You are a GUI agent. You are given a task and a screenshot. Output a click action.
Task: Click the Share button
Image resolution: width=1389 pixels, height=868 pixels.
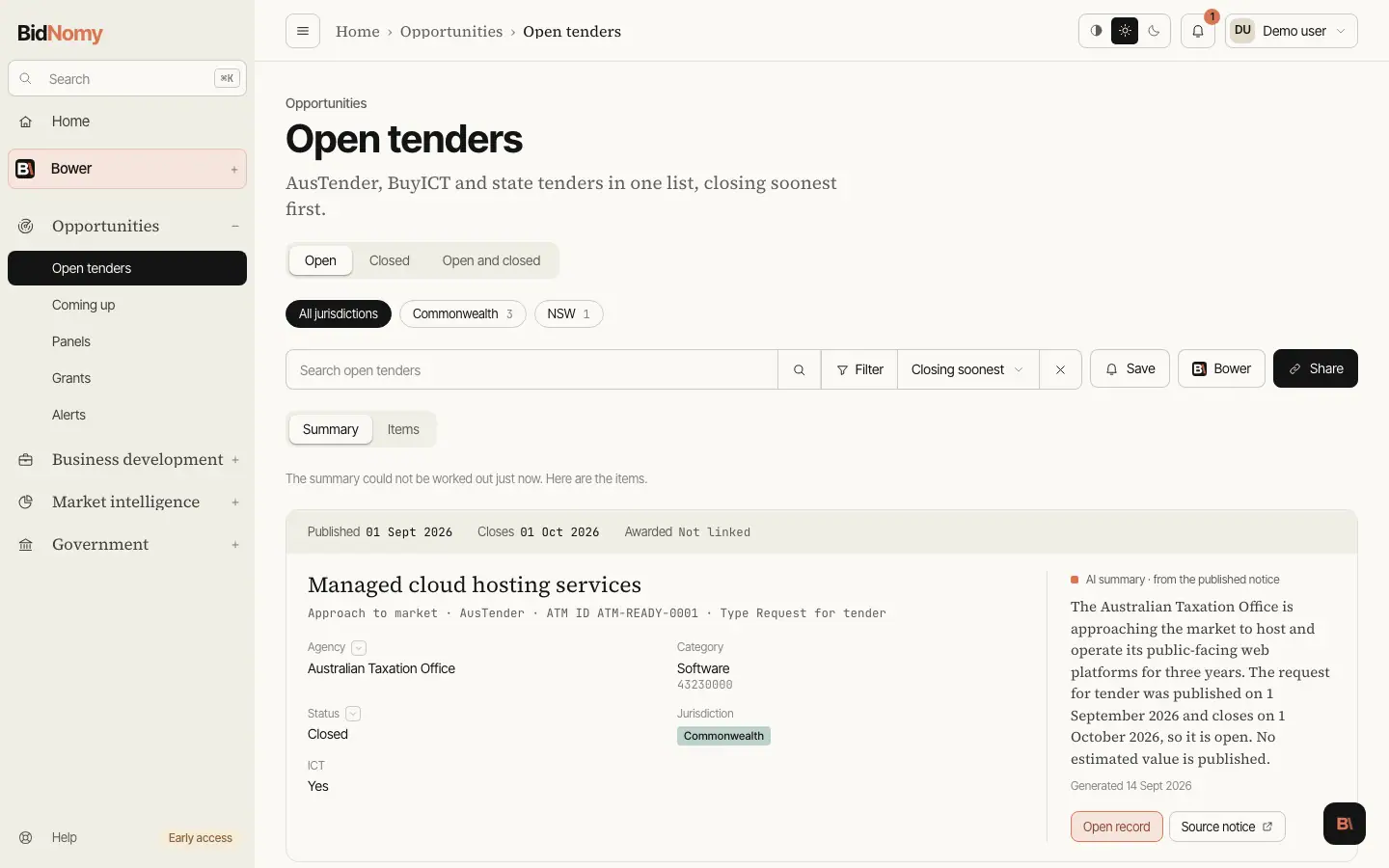click(x=1316, y=368)
